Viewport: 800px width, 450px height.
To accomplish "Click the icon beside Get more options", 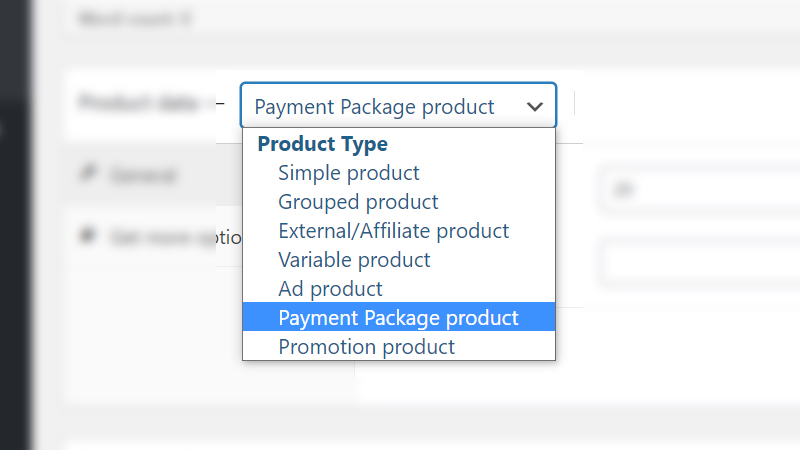I will [x=87, y=236].
